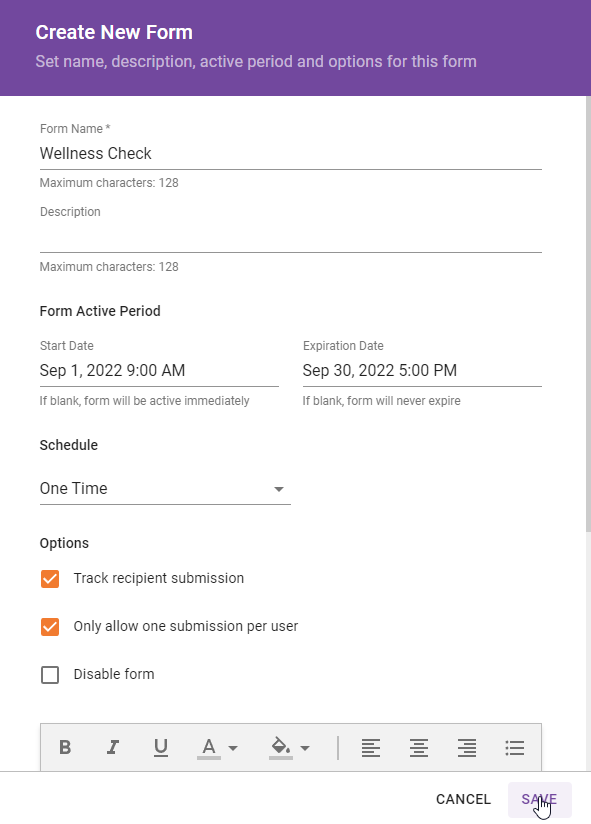Align text to the right

[x=466, y=747]
